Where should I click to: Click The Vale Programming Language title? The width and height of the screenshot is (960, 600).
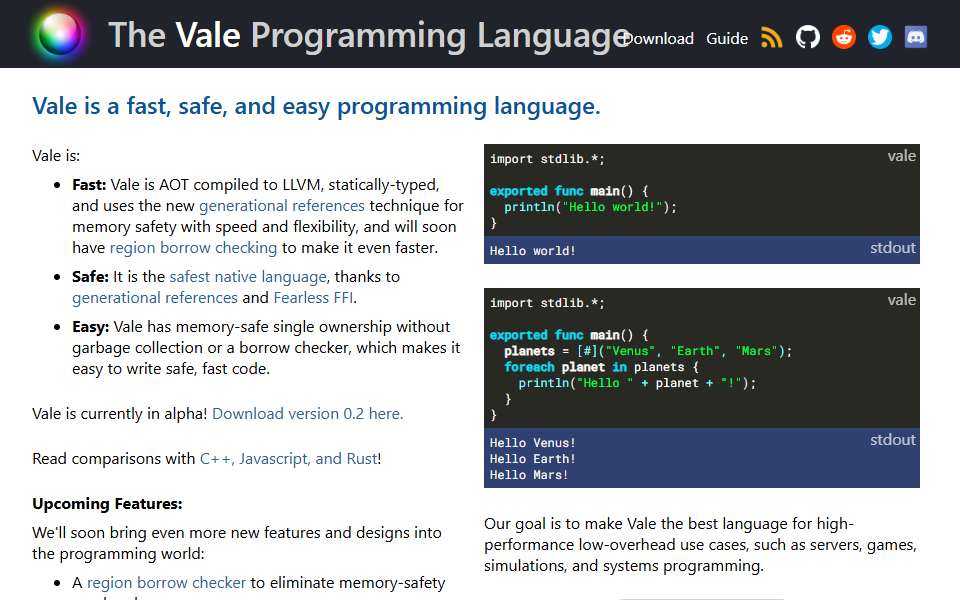click(x=369, y=35)
